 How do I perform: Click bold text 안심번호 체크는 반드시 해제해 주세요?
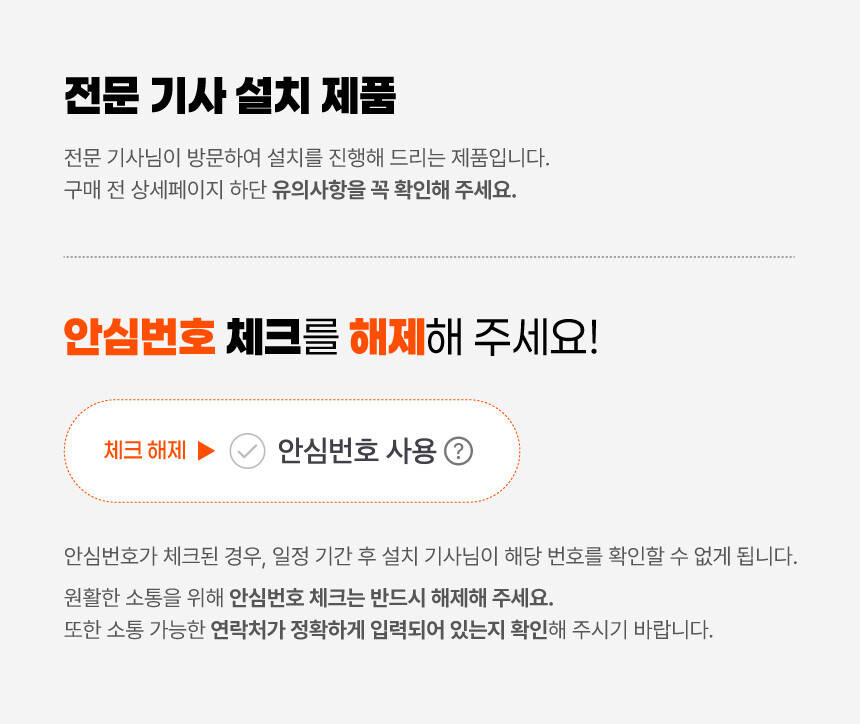[x=391, y=597]
